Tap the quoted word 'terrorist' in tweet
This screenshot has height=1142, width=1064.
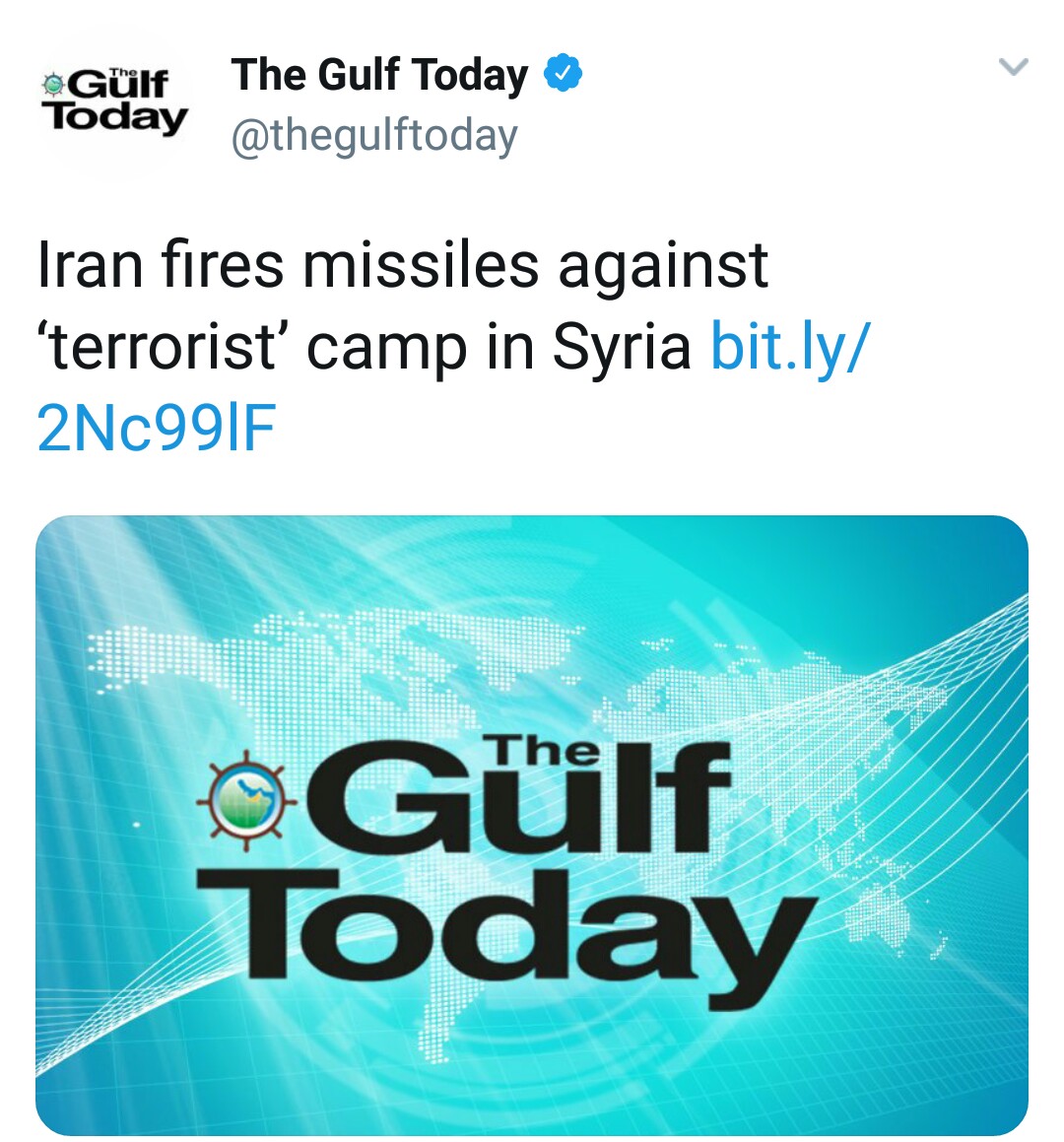pyautogui.click(x=162, y=347)
